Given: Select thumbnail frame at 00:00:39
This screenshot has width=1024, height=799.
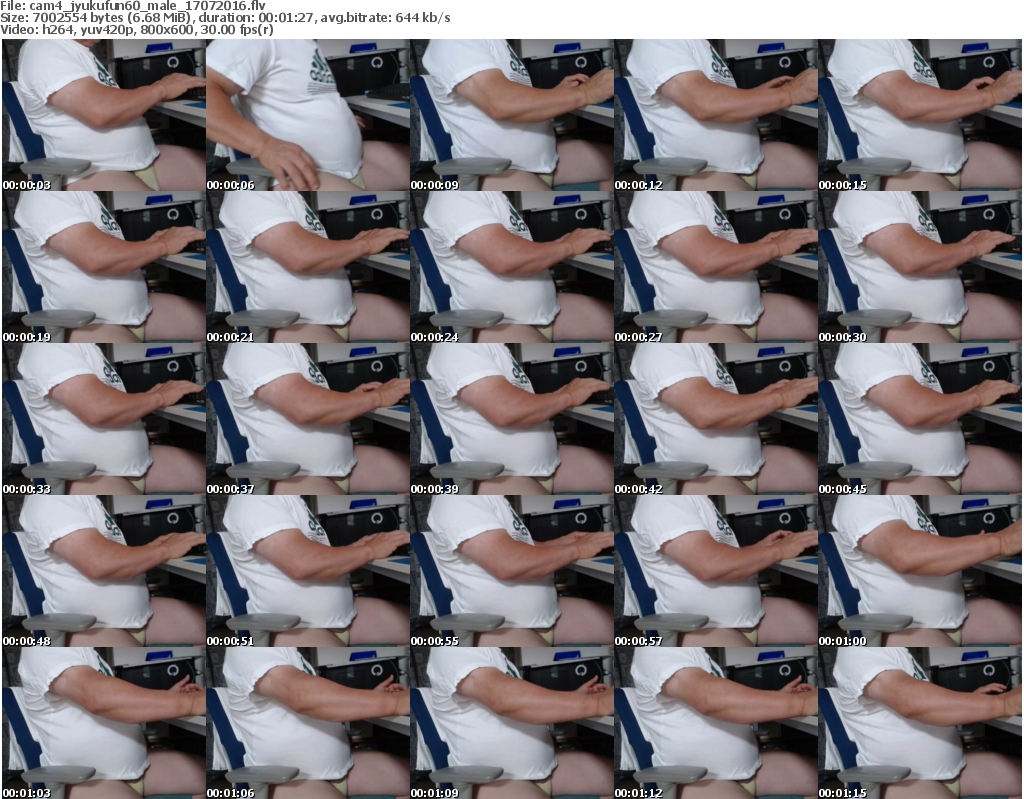Looking at the screenshot, I should click(512, 419).
